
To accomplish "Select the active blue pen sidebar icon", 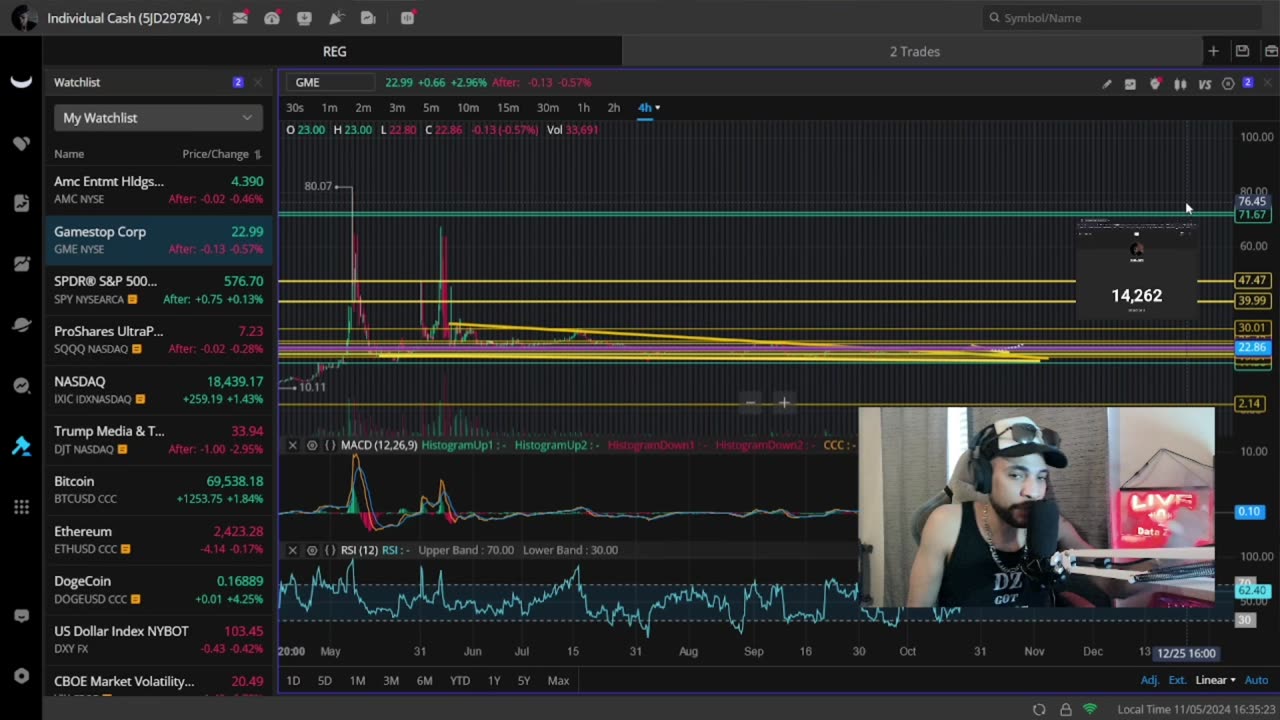I will (21, 446).
